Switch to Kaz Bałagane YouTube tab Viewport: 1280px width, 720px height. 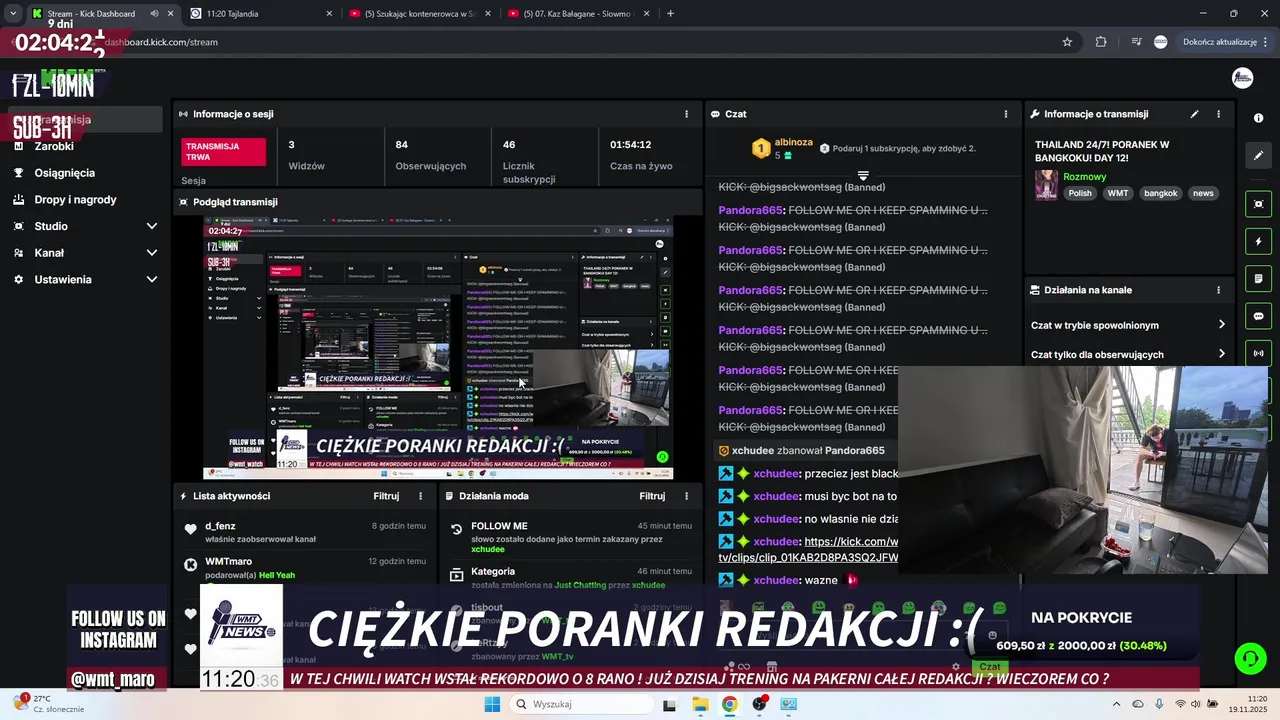click(x=578, y=14)
